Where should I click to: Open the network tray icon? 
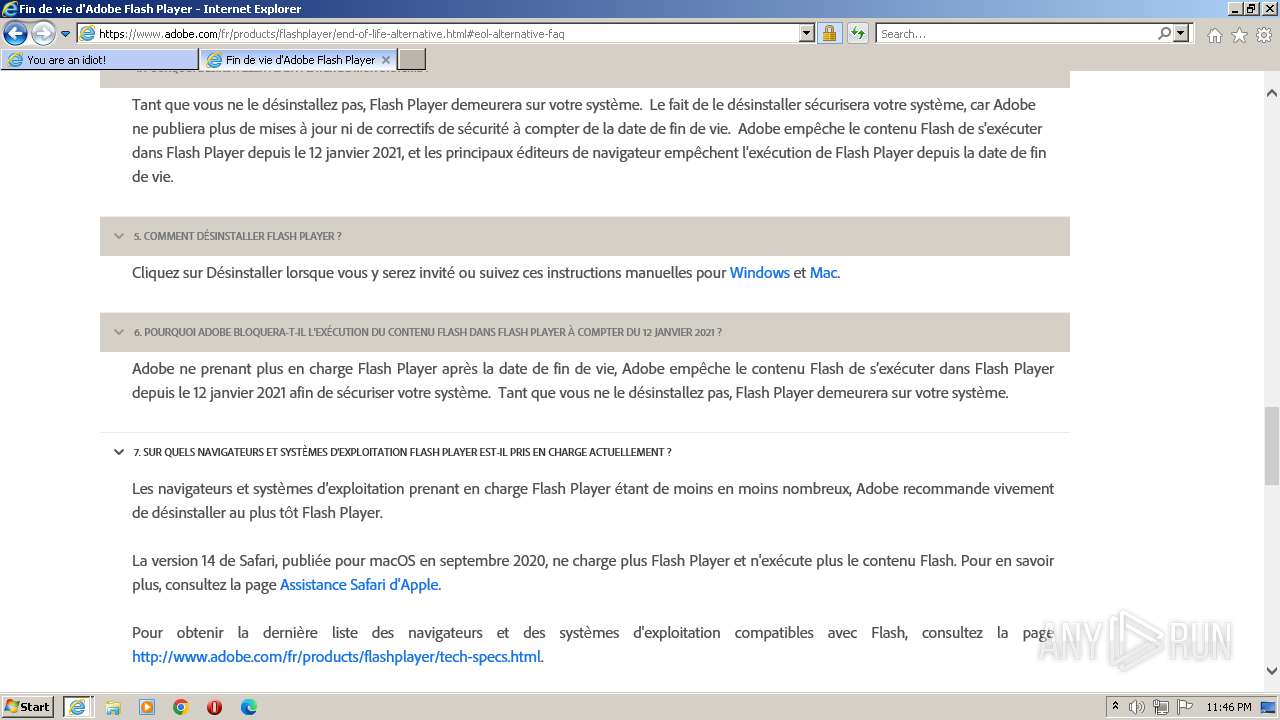1161,707
